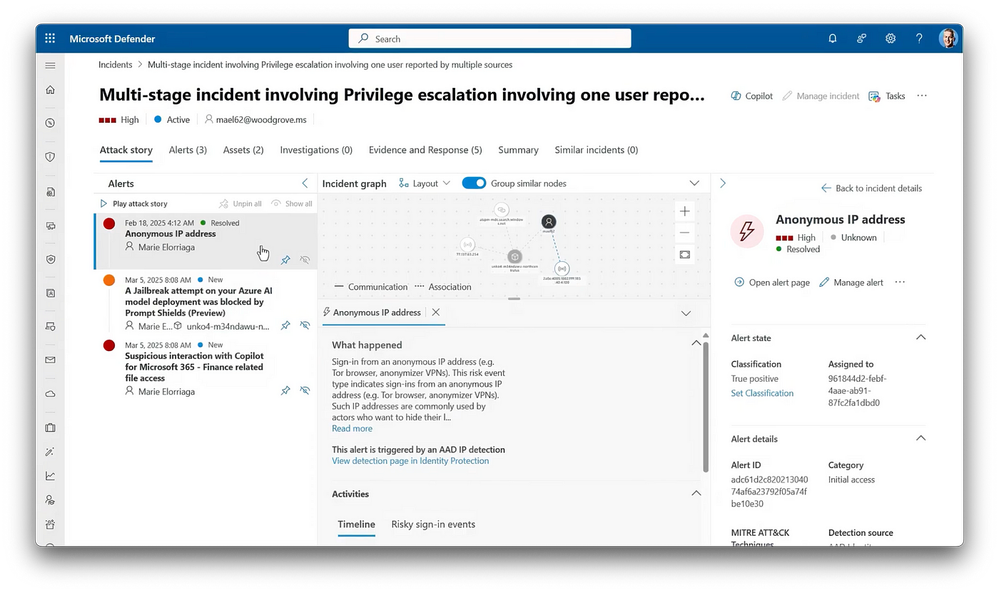The image size is (999, 593).
Task: Open the settings gear icon
Action: pos(890,38)
